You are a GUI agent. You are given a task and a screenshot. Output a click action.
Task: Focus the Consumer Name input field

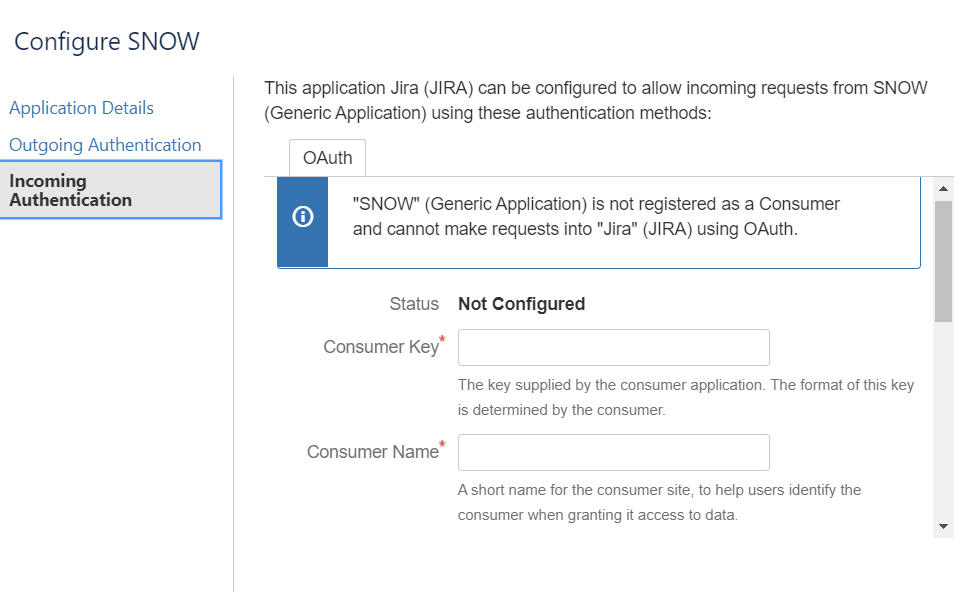pos(614,452)
